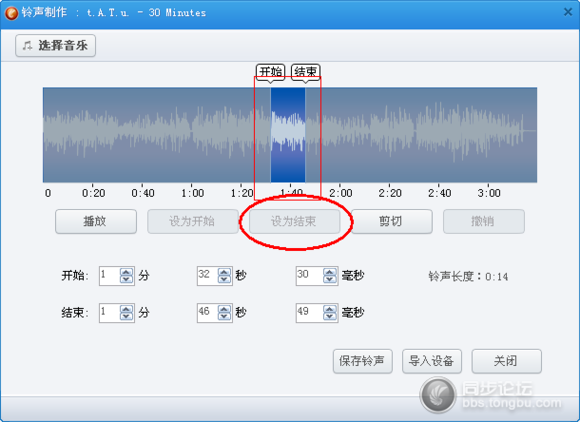
Task: Click the 导入设备 import to device button
Action: click(432, 361)
